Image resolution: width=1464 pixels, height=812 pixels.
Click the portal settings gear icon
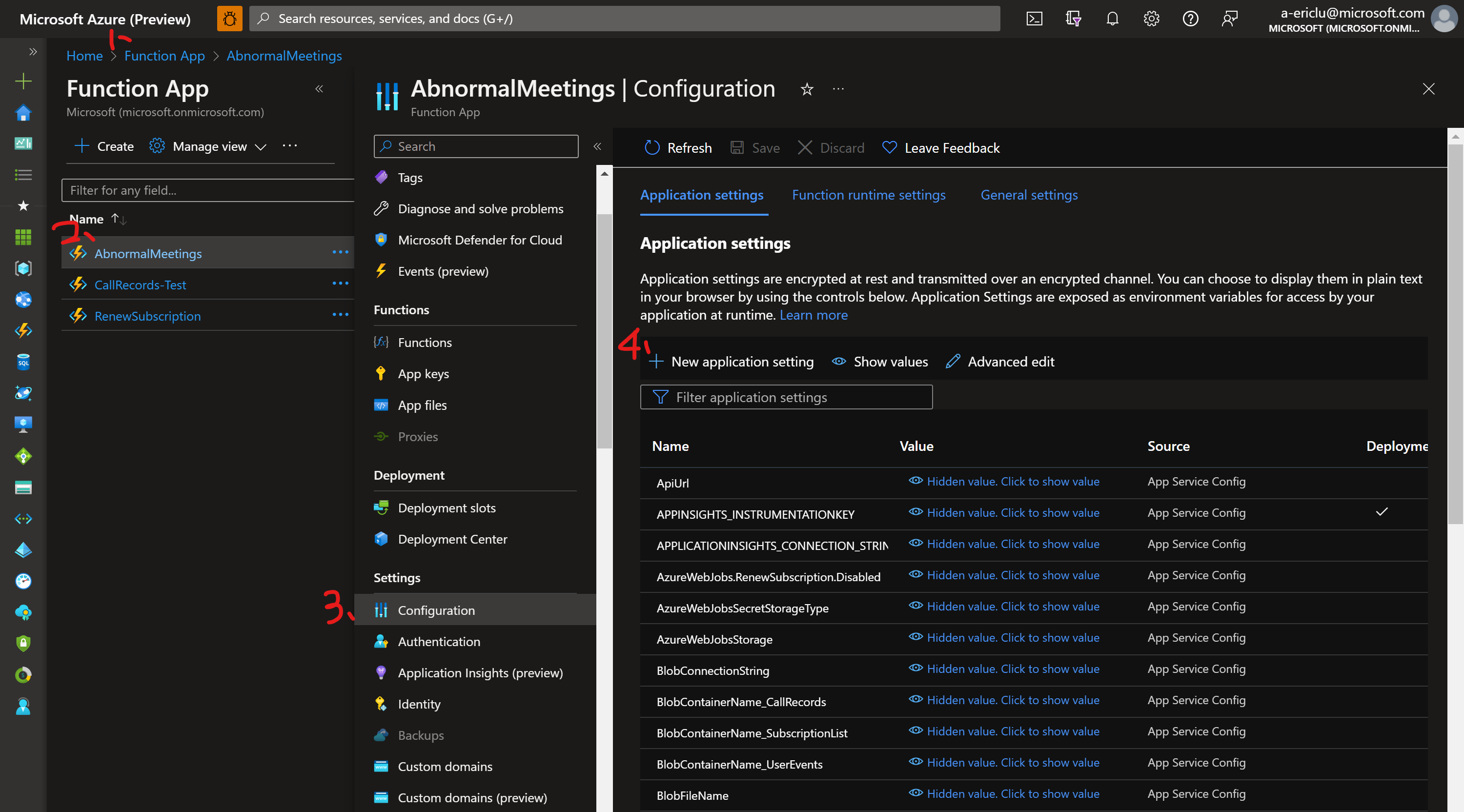pos(1151,19)
